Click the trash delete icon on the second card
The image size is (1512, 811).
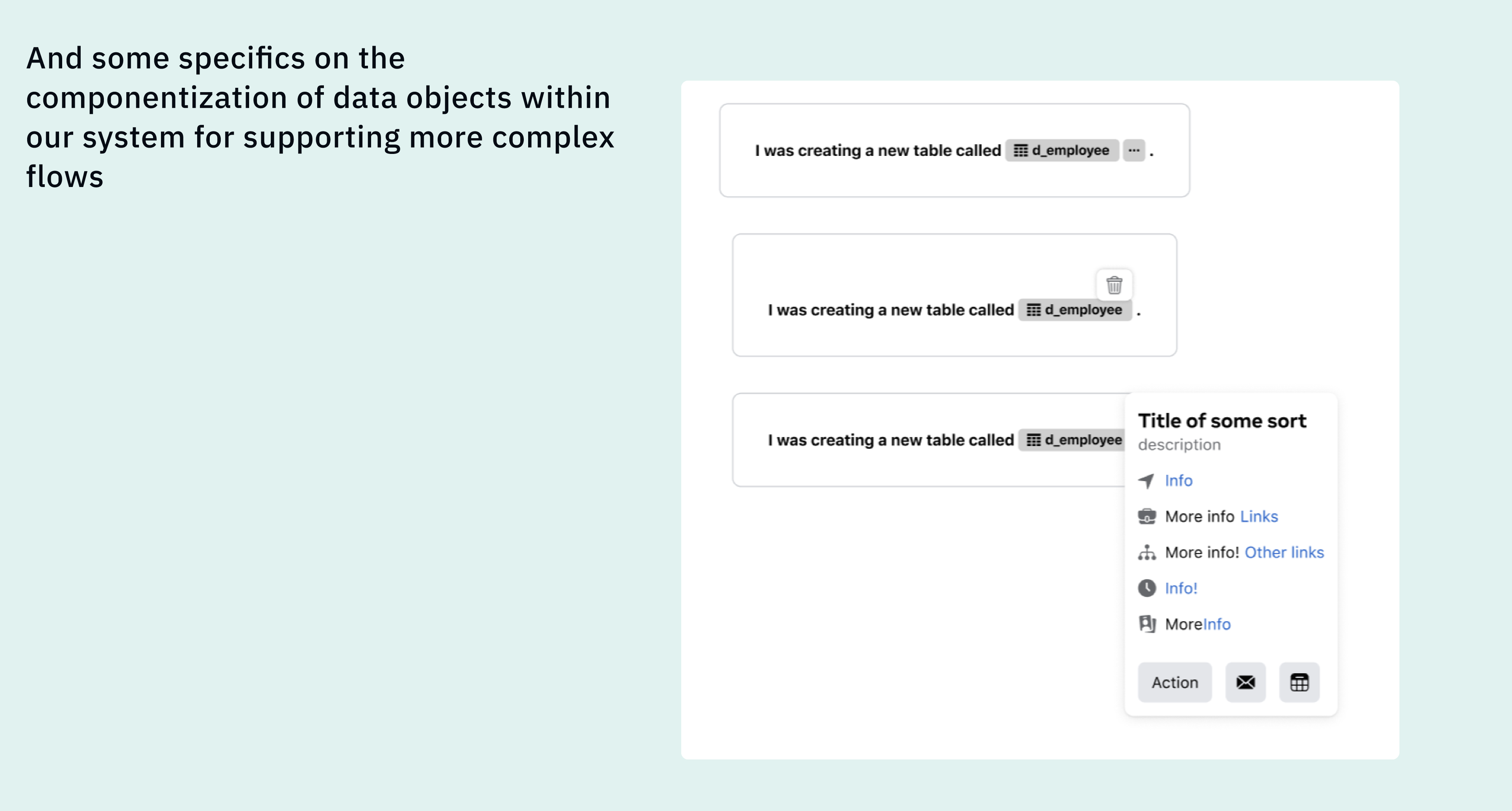coord(1114,285)
